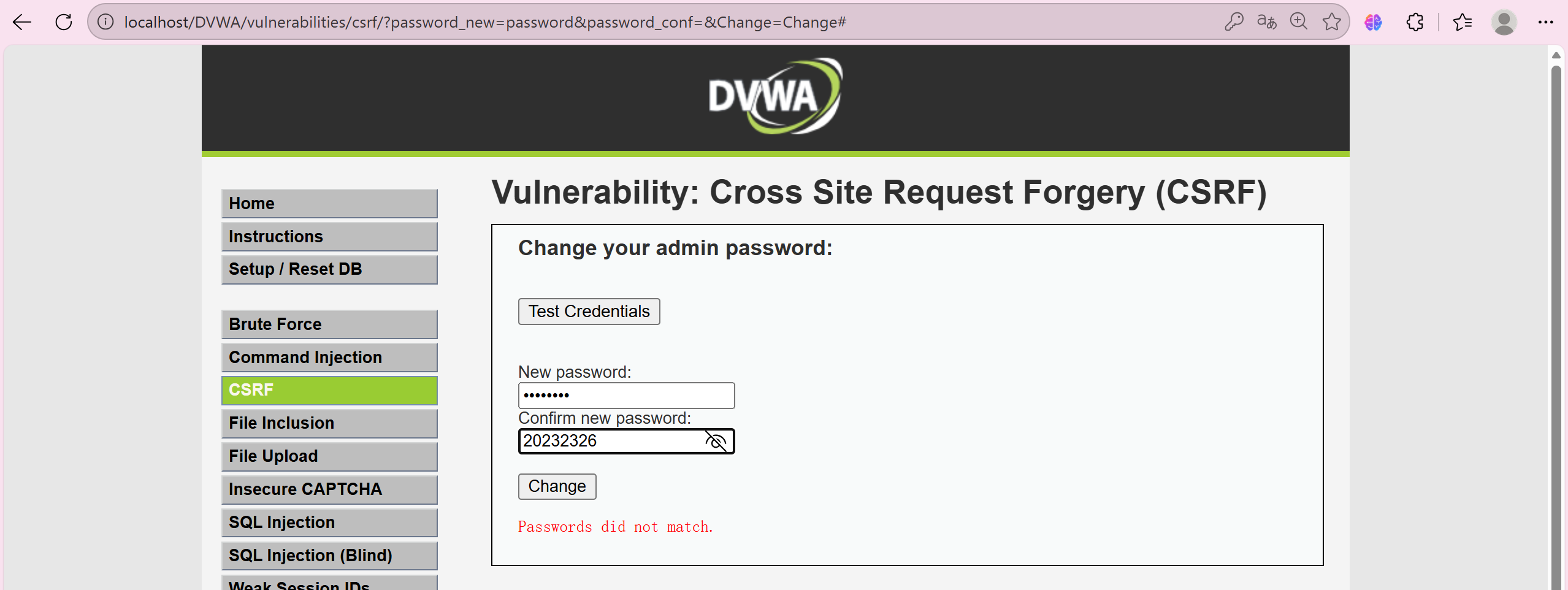Click the DVWA logo banner
This screenshot has width=1568, height=590.
[775, 97]
